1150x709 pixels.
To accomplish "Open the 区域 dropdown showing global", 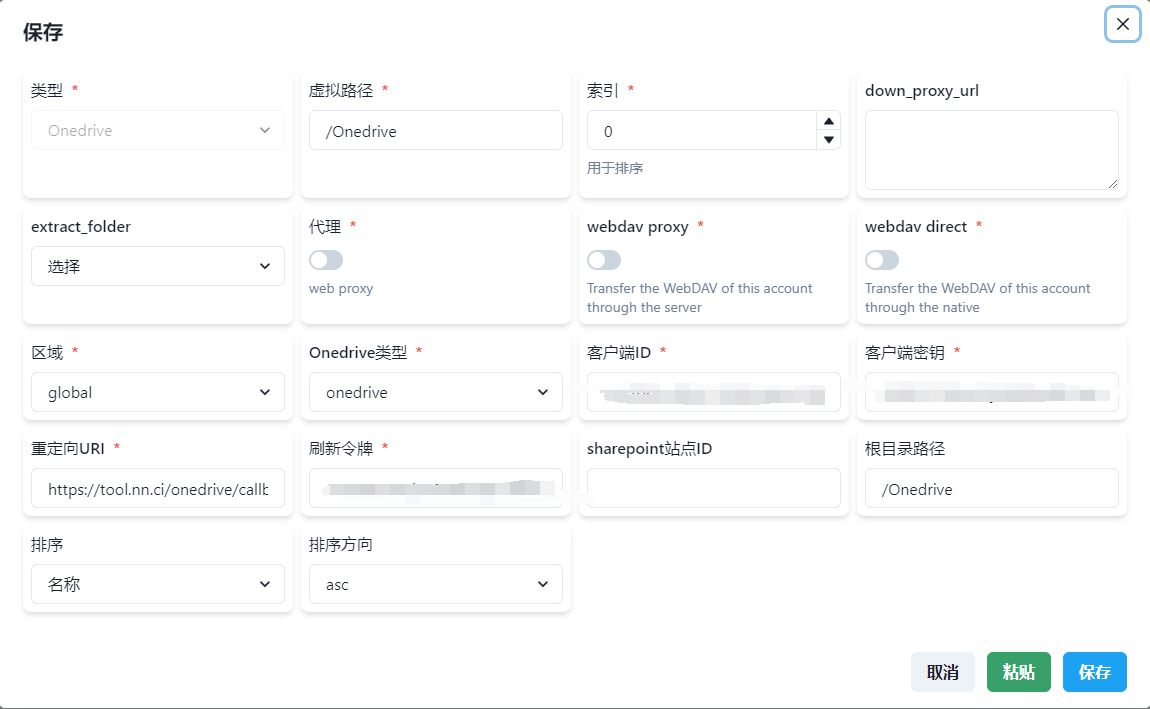I will [157, 392].
